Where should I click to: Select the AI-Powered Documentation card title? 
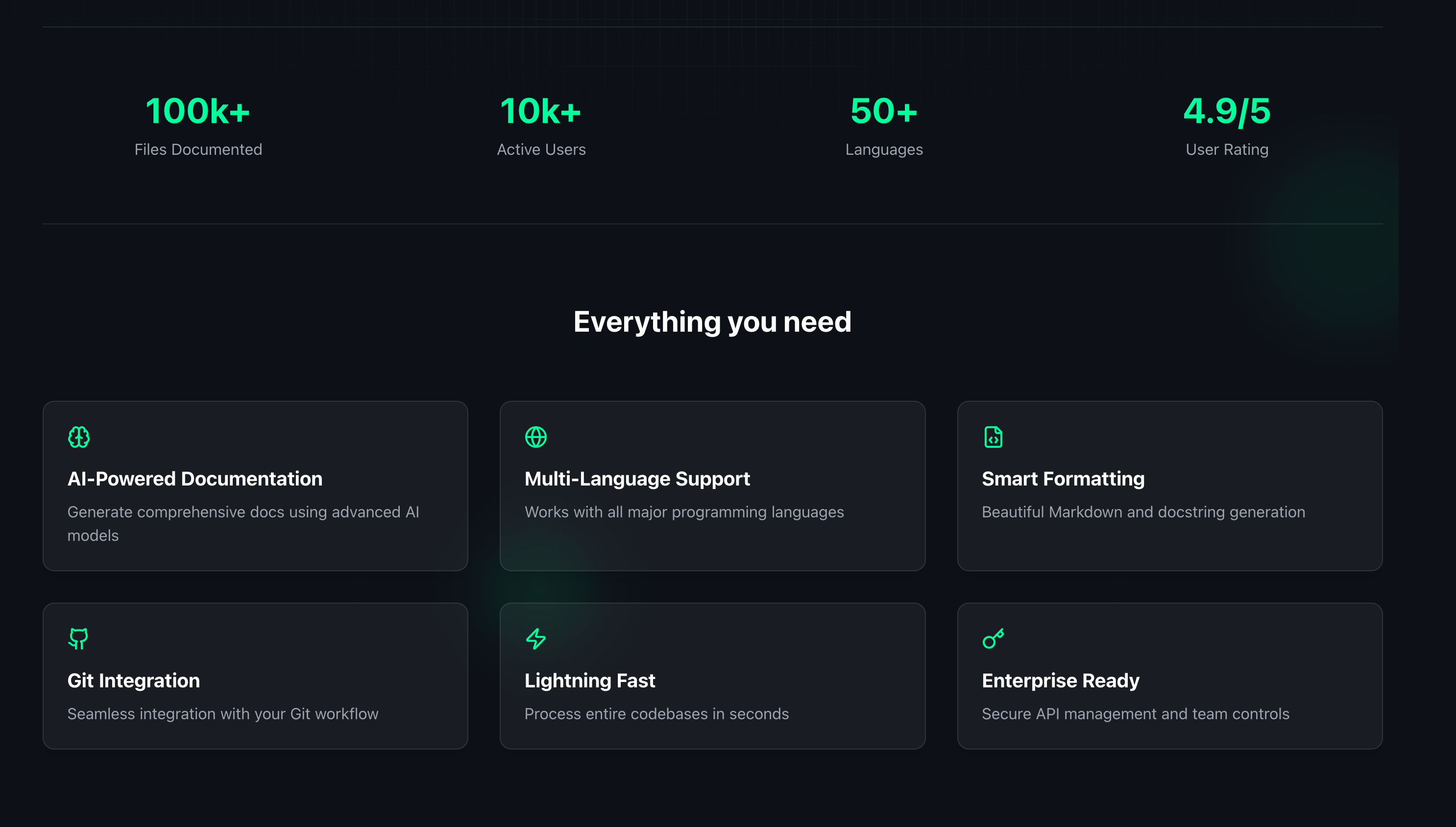(x=195, y=479)
